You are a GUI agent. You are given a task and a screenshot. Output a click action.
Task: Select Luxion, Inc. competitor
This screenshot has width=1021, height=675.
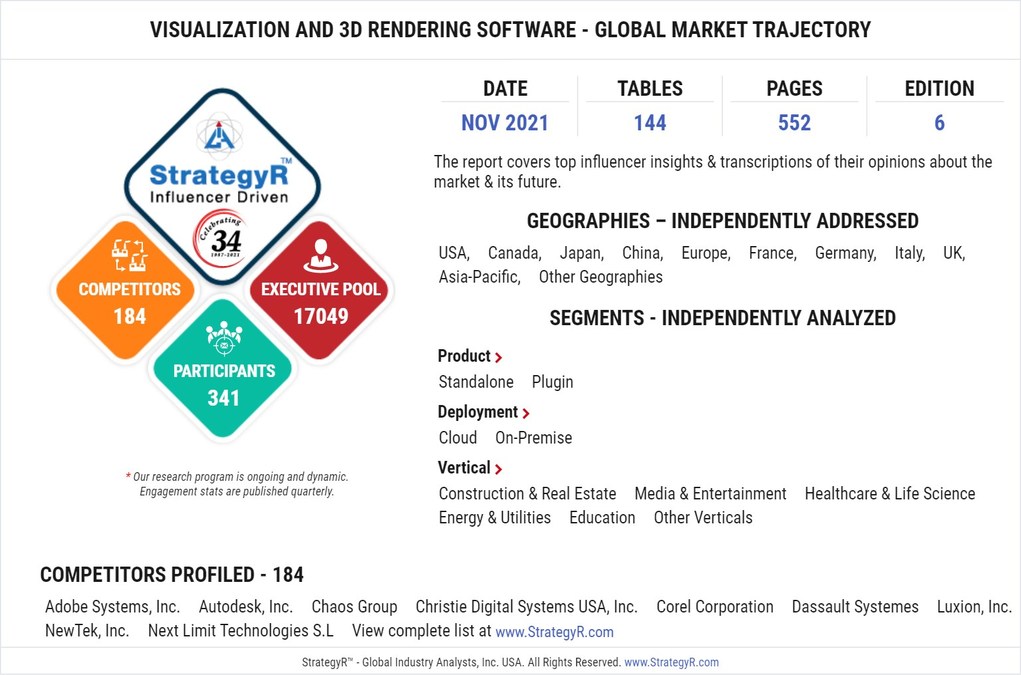[974, 607]
